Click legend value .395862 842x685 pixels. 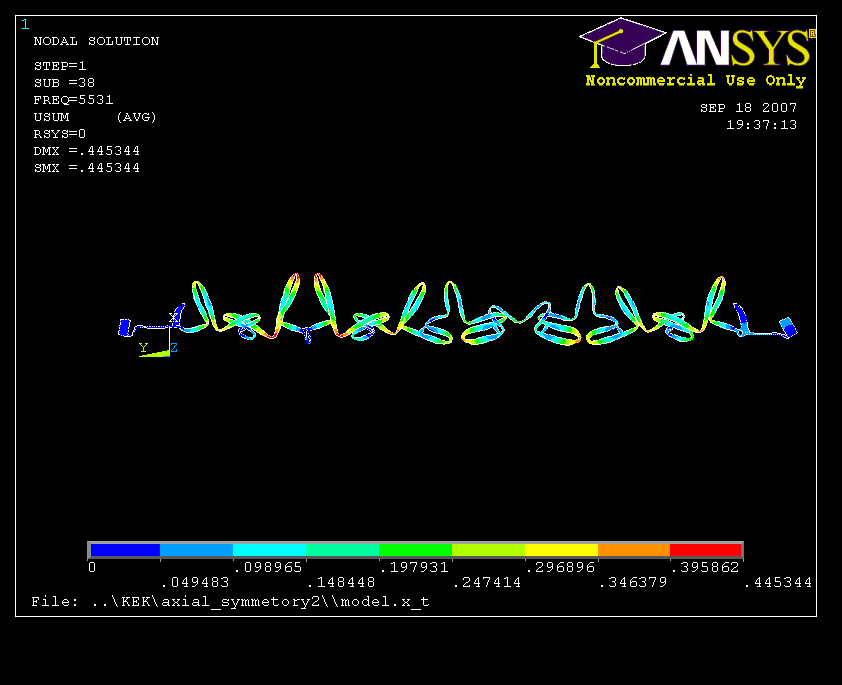[x=706, y=567]
